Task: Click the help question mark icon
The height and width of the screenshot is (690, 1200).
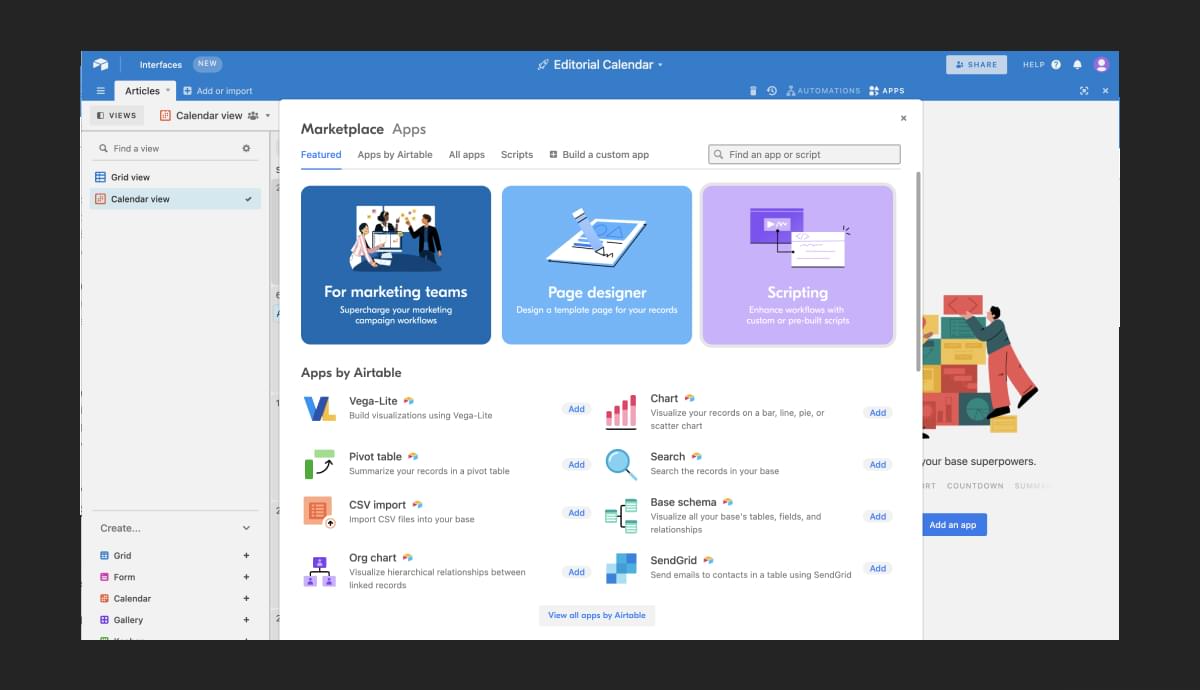Action: coord(1056,64)
